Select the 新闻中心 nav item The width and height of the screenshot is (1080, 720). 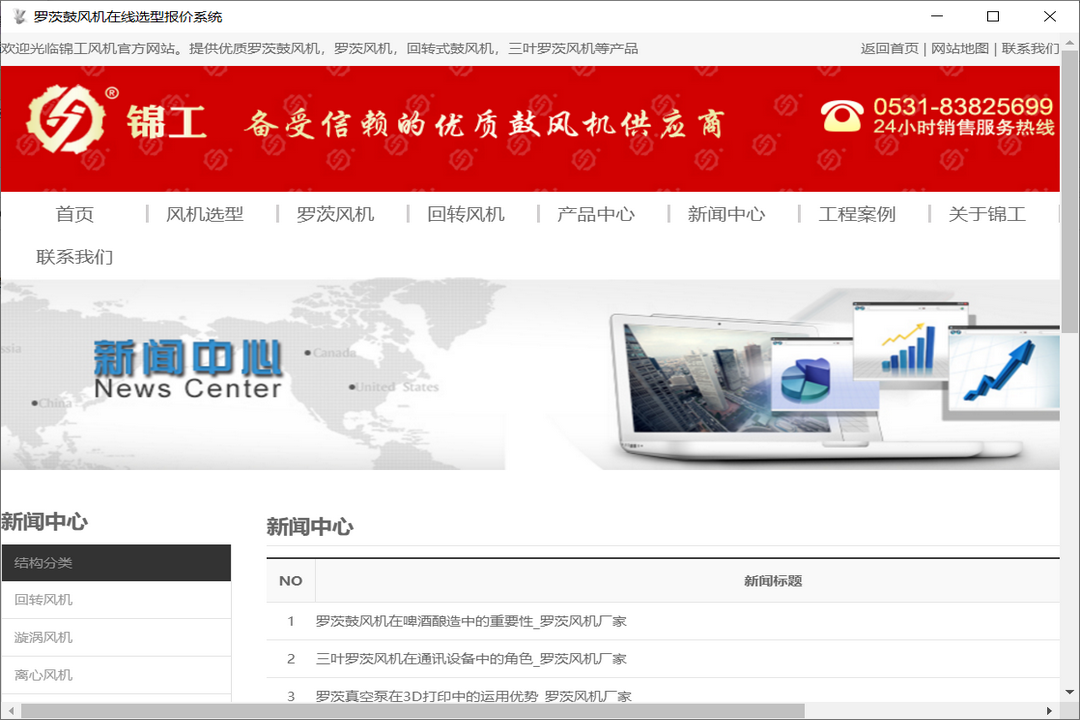tap(724, 213)
